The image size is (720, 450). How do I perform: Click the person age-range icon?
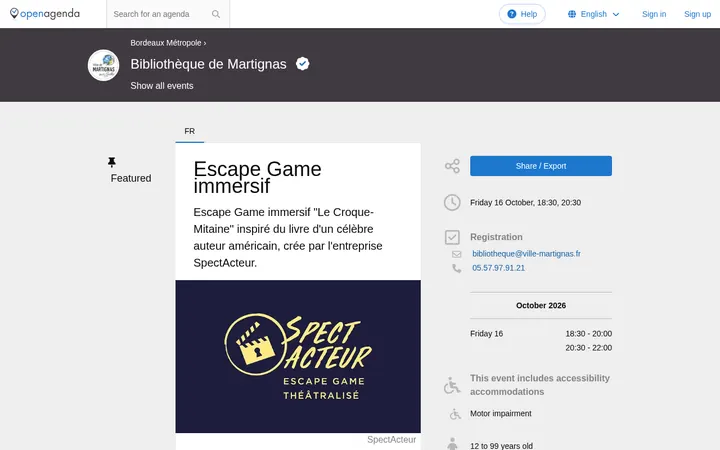[452, 444]
